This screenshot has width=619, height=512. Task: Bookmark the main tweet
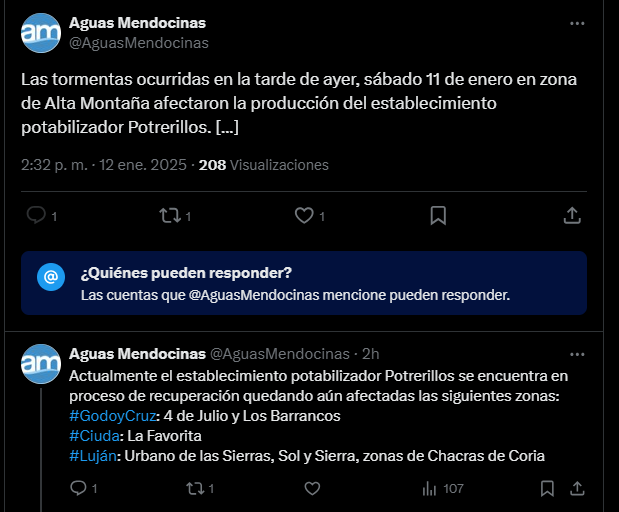pos(438,215)
